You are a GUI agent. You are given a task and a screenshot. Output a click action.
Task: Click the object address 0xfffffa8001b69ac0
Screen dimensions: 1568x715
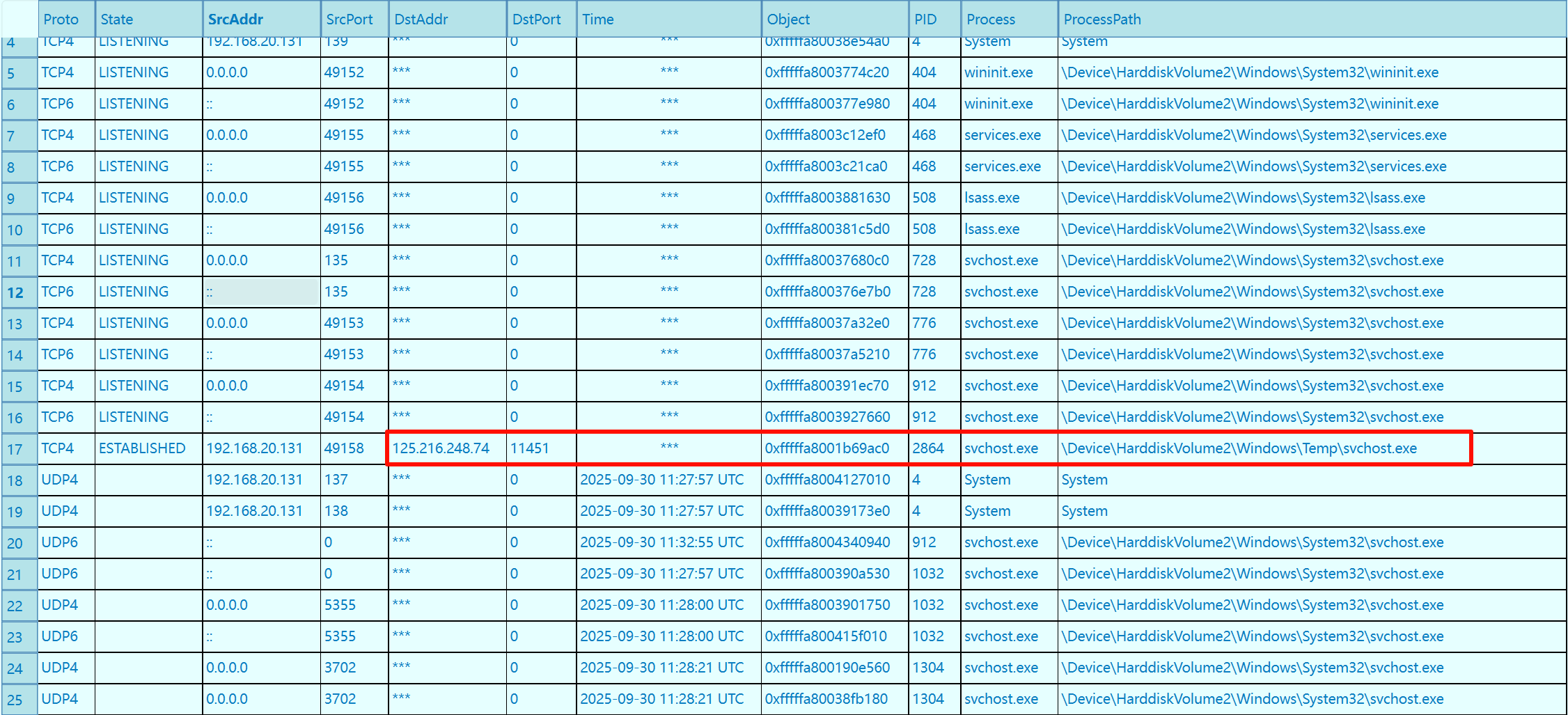(826, 448)
